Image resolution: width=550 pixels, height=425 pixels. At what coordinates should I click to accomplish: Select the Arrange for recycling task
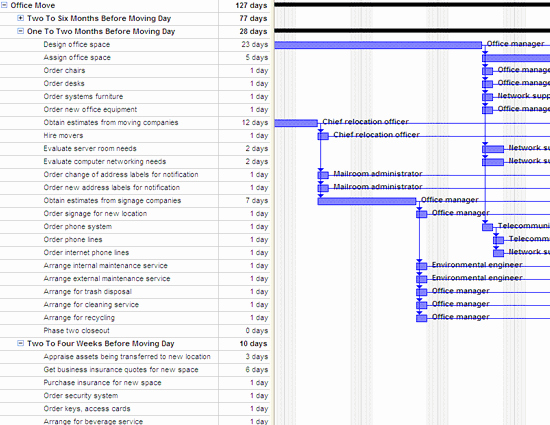tap(79, 317)
